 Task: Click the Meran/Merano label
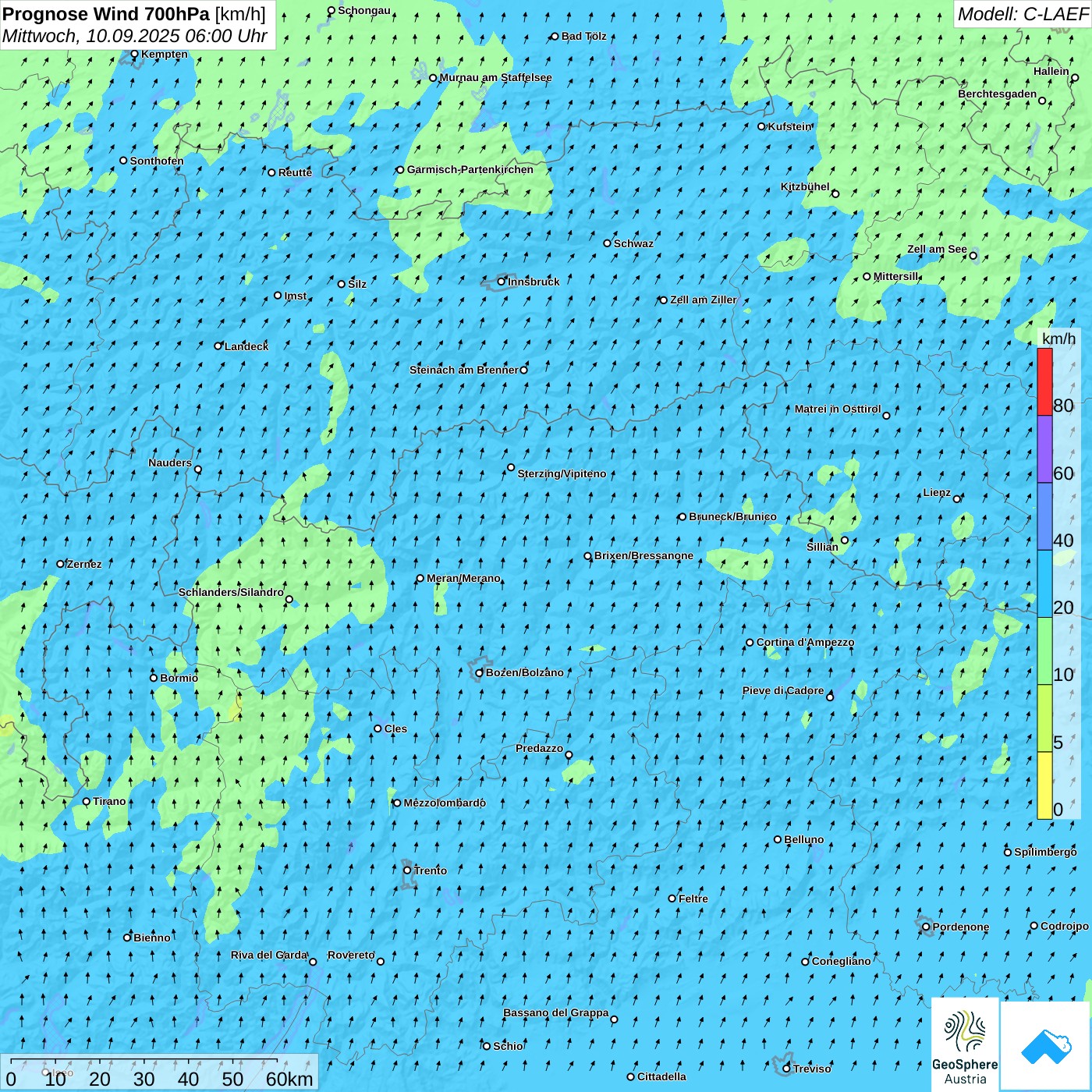point(463,578)
